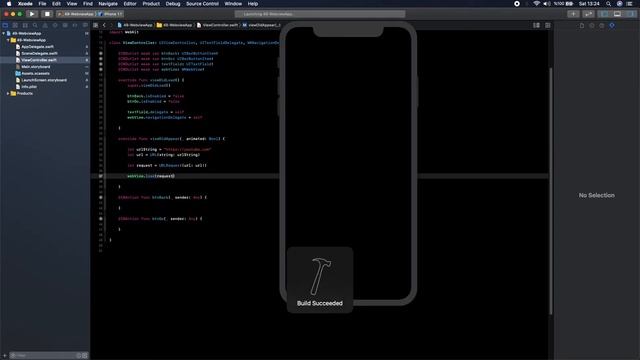Select SceneDelegate.swift in navigator

click(39, 53)
